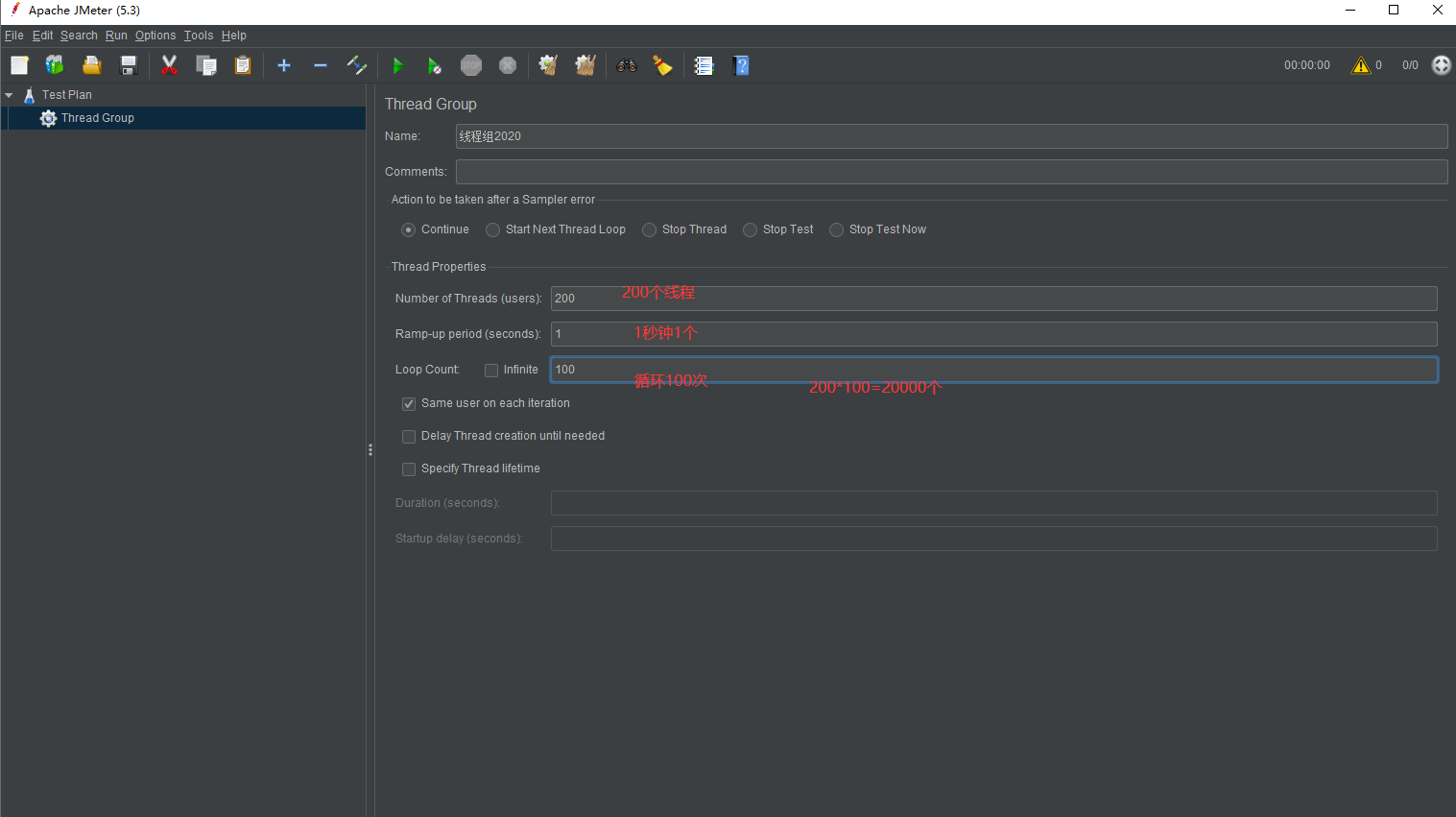Image resolution: width=1456 pixels, height=817 pixels.
Task: Click the 00:00:00 elapsed time display
Action: coord(1307,65)
